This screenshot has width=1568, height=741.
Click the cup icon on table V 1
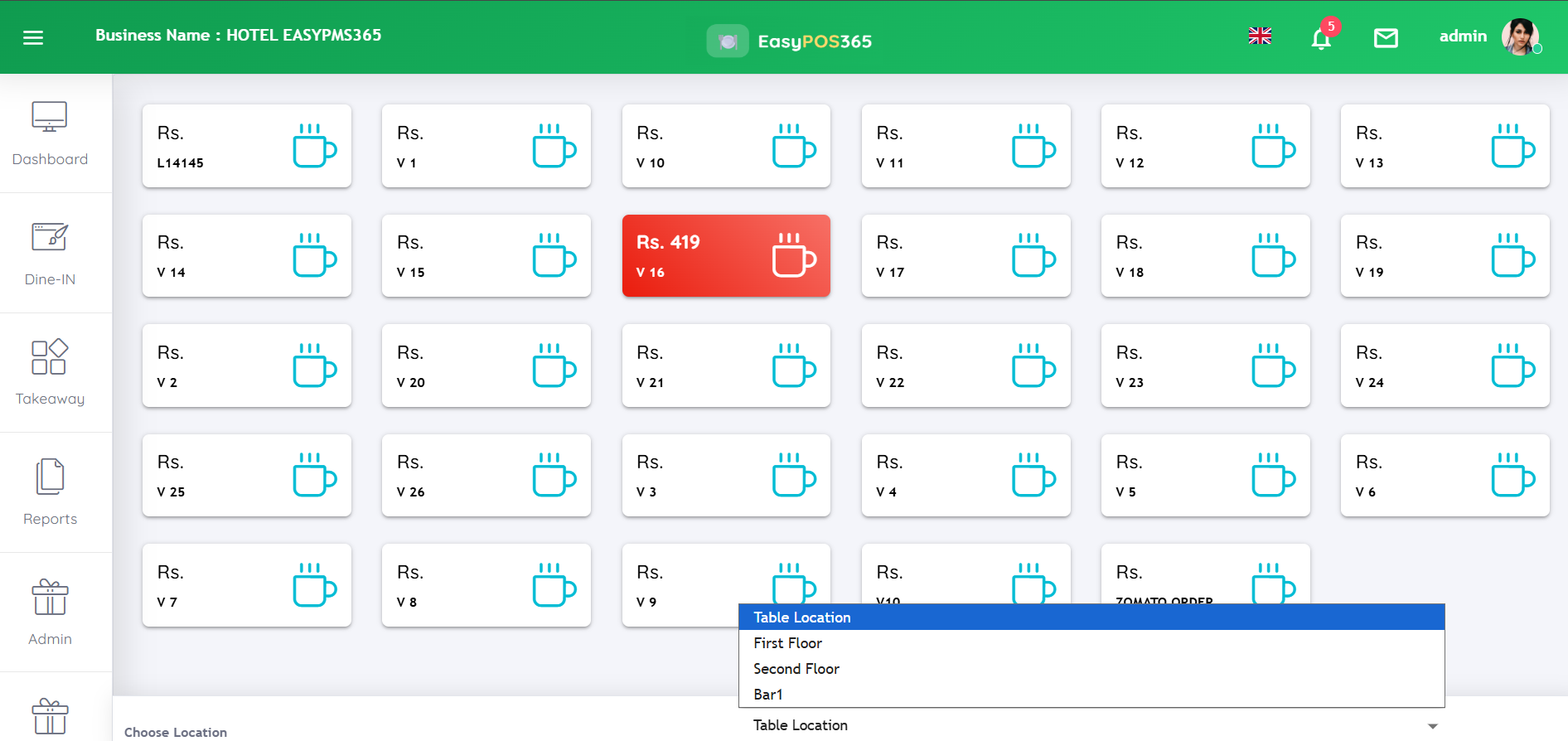pyautogui.click(x=554, y=146)
